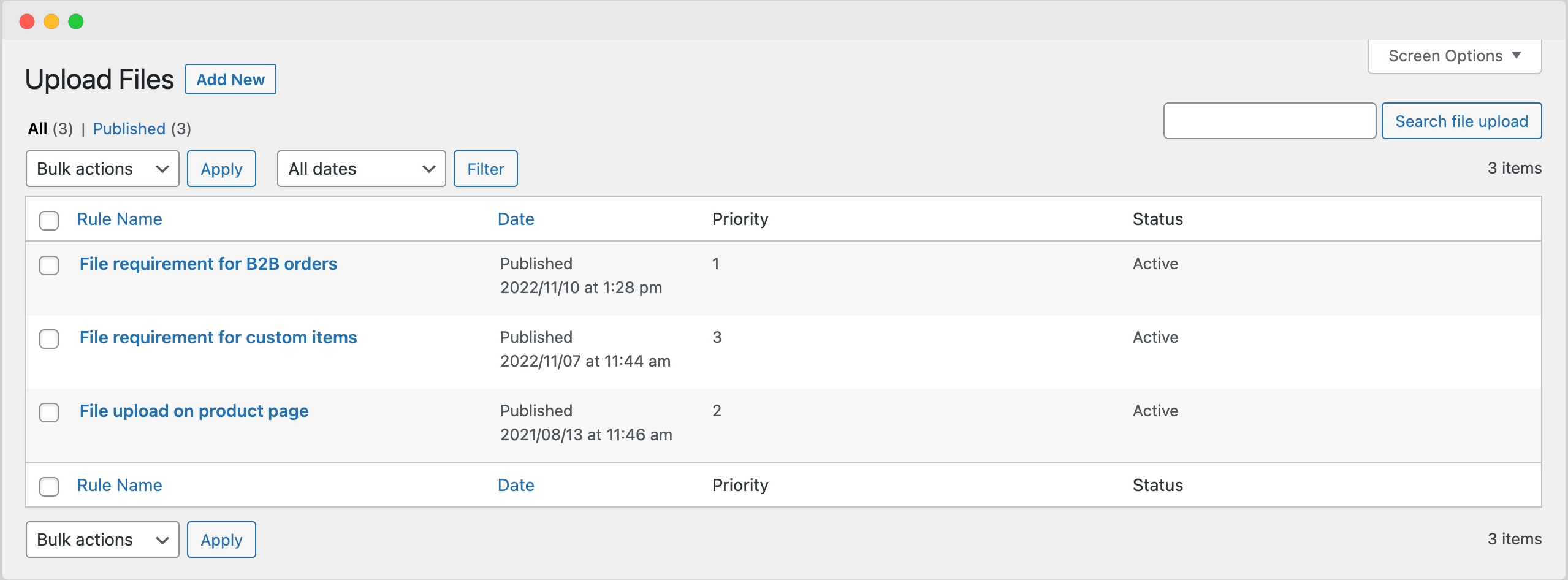
Task: Click Filter to apply date filter
Action: (x=485, y=169)
